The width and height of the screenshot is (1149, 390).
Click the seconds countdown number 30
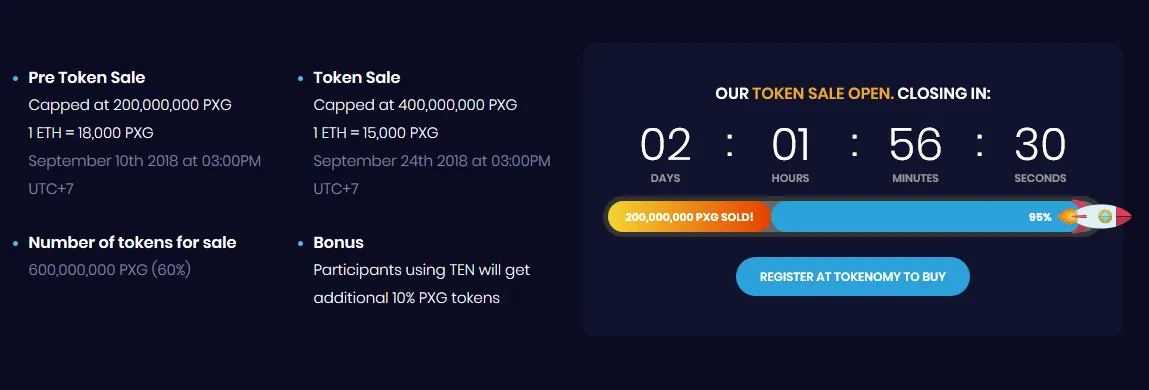pyautogui.click(x=1040, y=144)
